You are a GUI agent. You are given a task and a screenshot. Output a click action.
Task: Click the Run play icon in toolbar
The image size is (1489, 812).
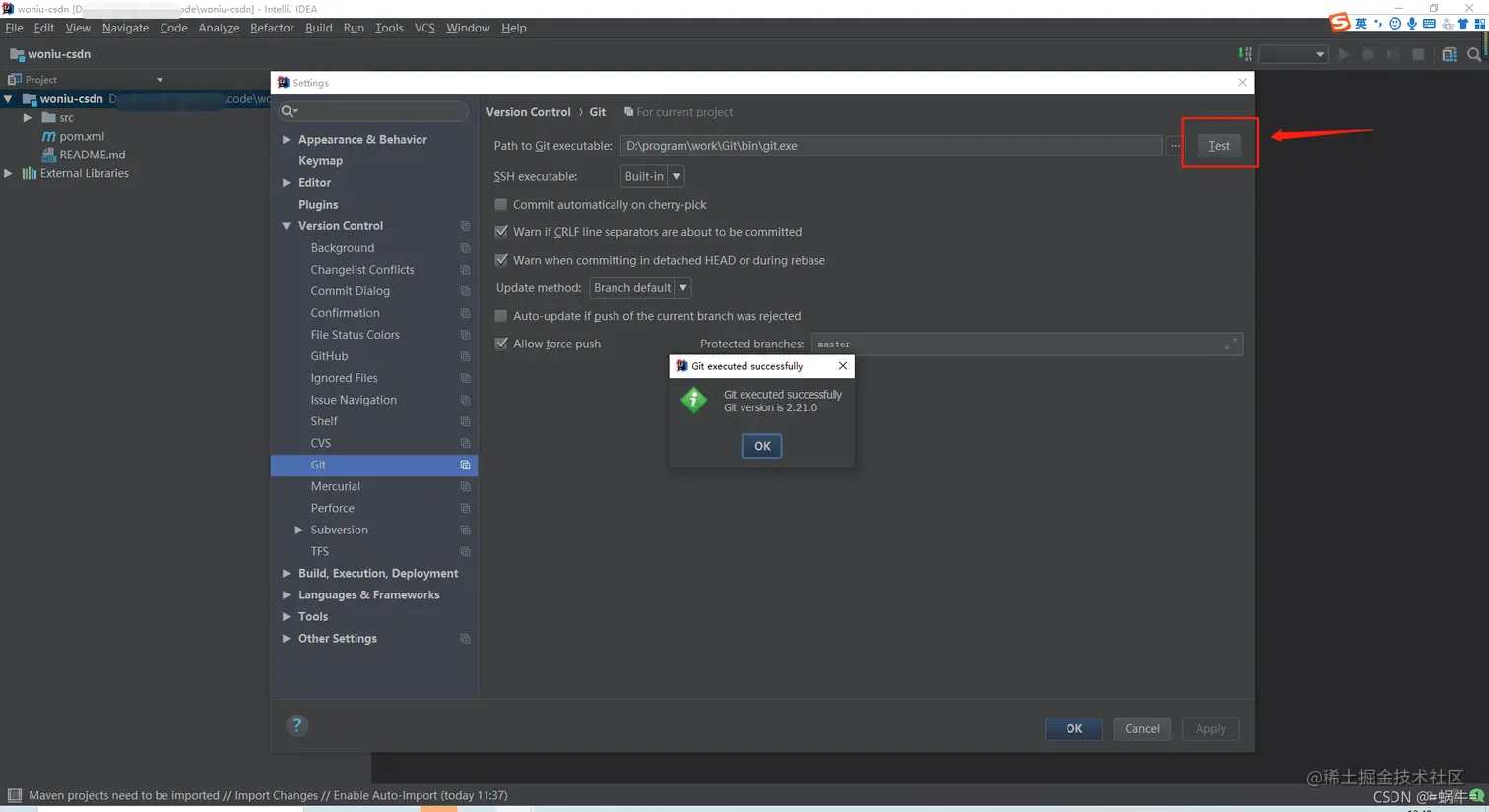click(x=1343, y=54)
